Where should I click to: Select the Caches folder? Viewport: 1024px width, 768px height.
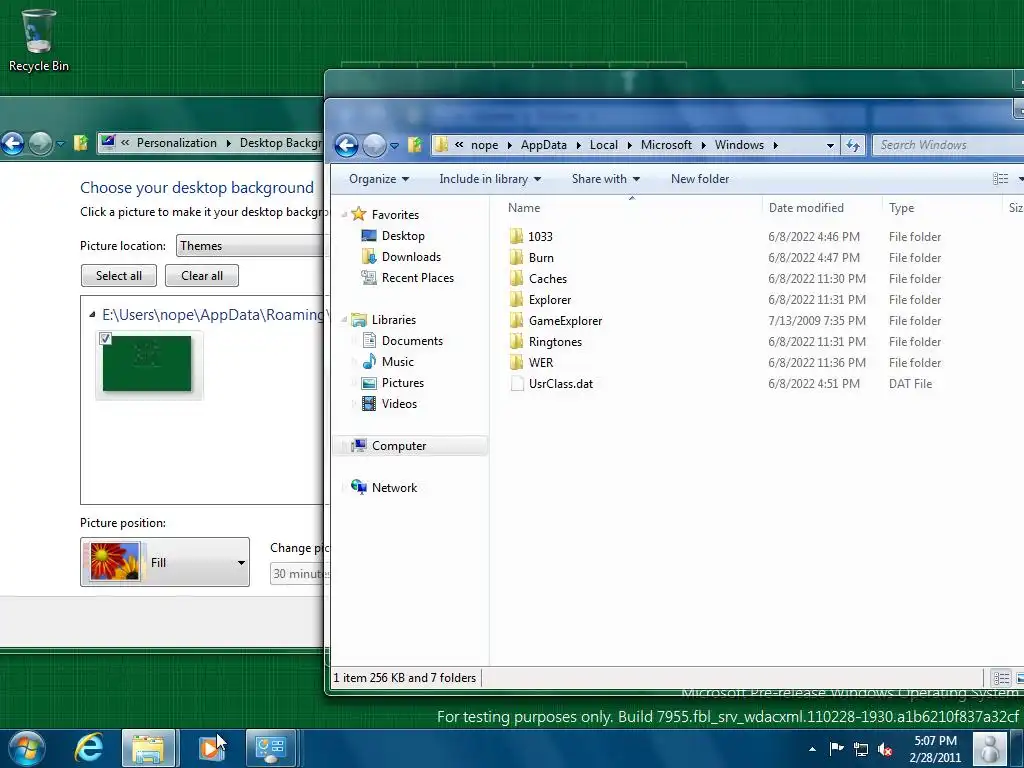[547, 279]
